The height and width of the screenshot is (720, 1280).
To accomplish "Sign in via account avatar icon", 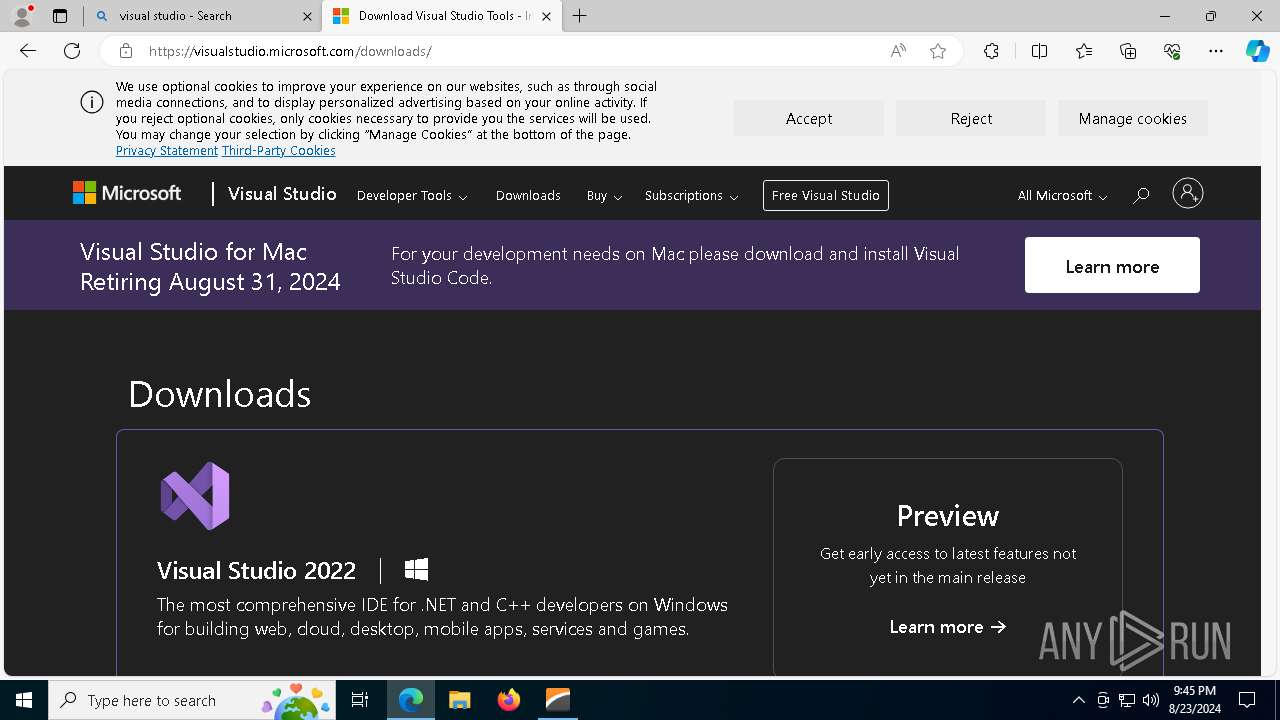I will point(1188,194).
